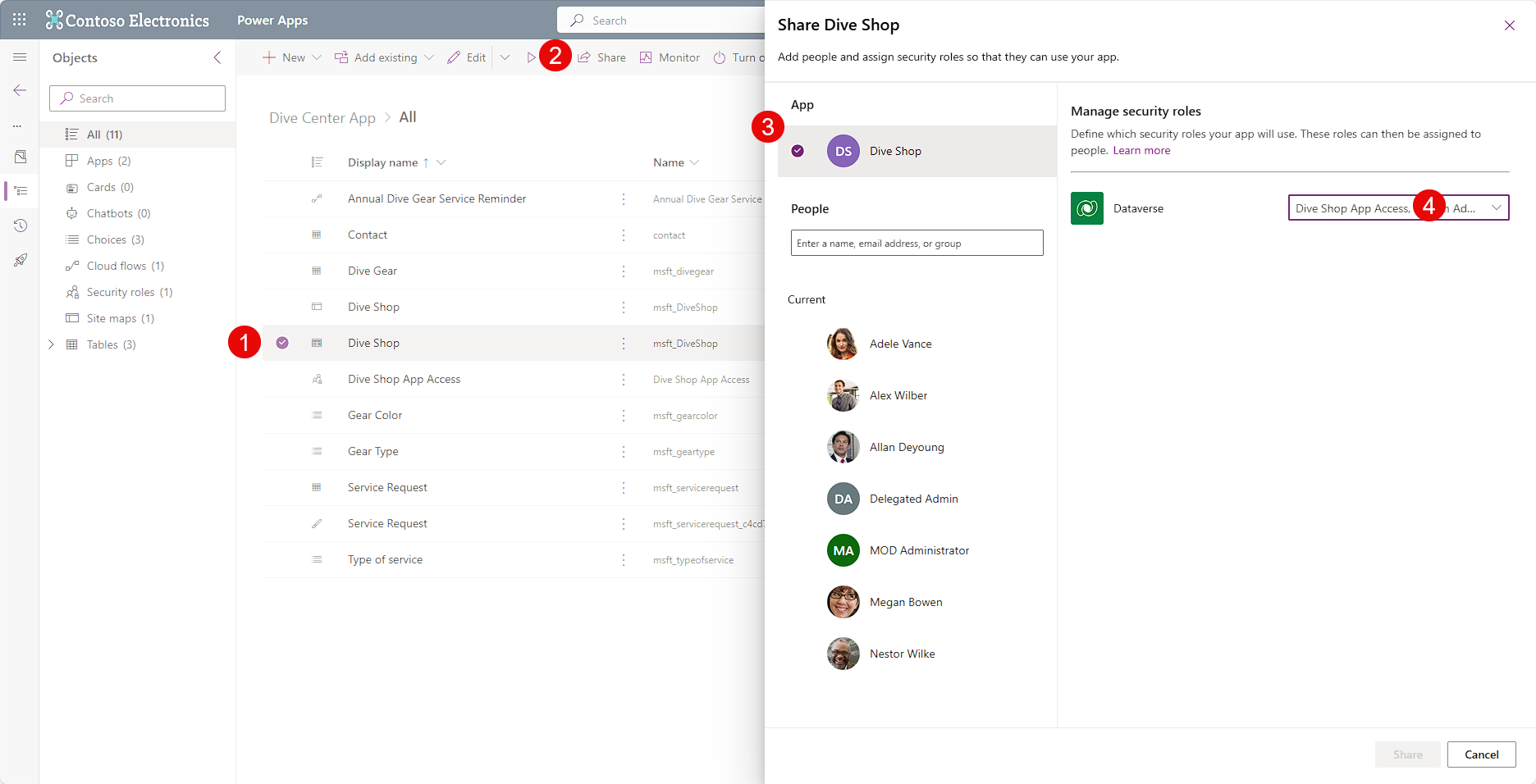1536x784 pixels.
Task: Open the History icon in left rail
Action: pyautogui.click(x=21, y=226)
